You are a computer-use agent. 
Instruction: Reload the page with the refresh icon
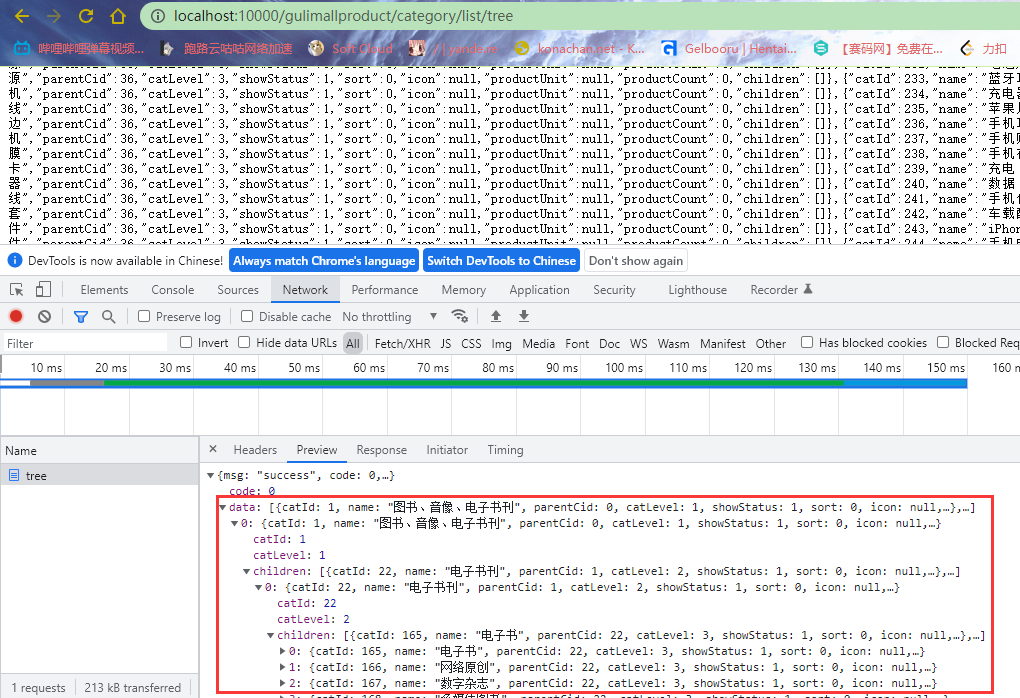click(x=86, y=16)
